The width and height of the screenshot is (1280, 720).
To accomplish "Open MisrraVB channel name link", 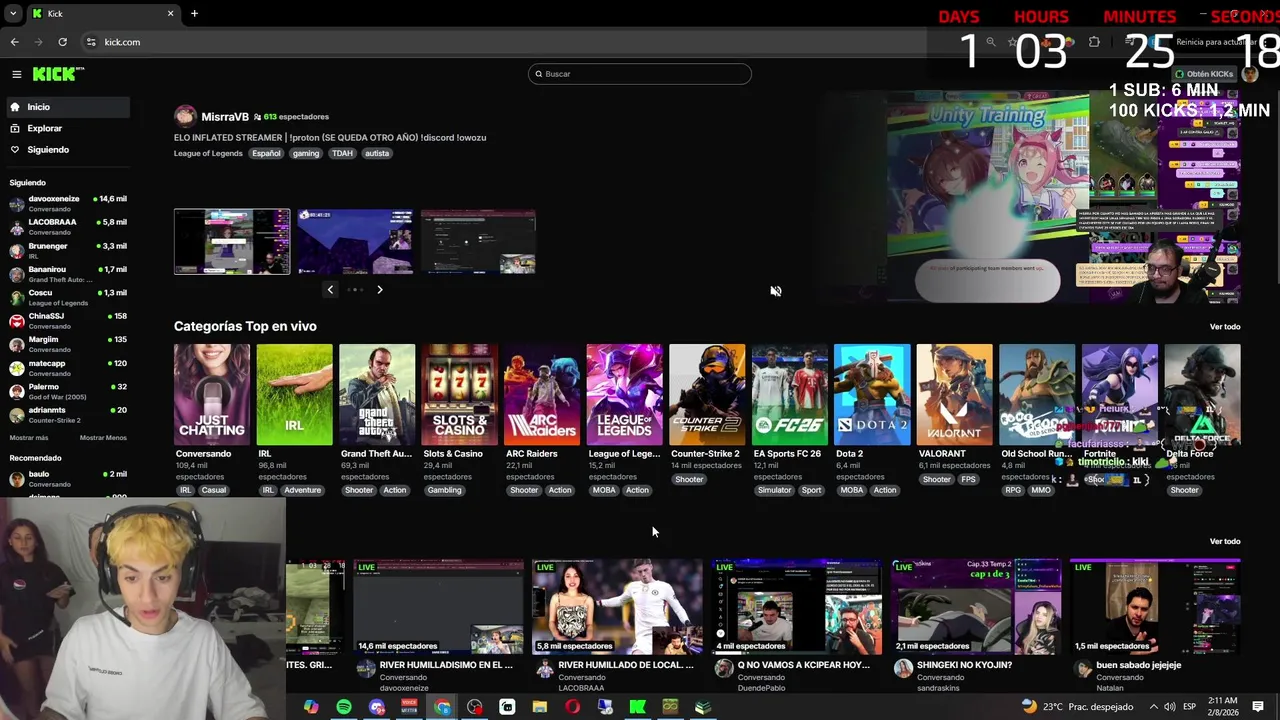I will [x=225, y=117].
